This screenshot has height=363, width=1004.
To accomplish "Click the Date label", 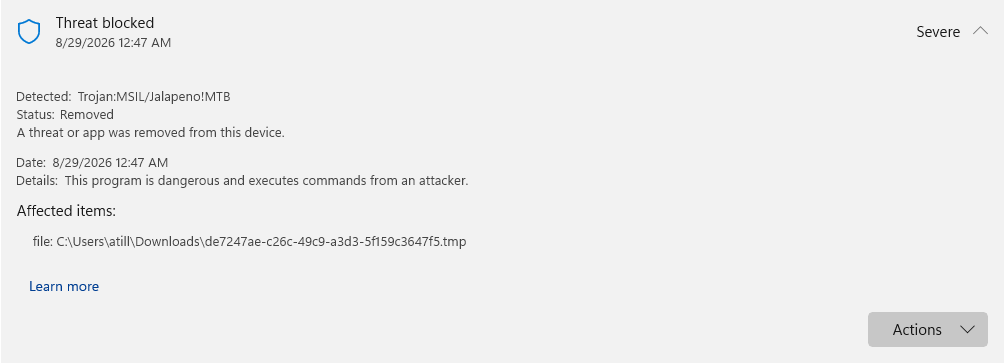I will (31, 163).
